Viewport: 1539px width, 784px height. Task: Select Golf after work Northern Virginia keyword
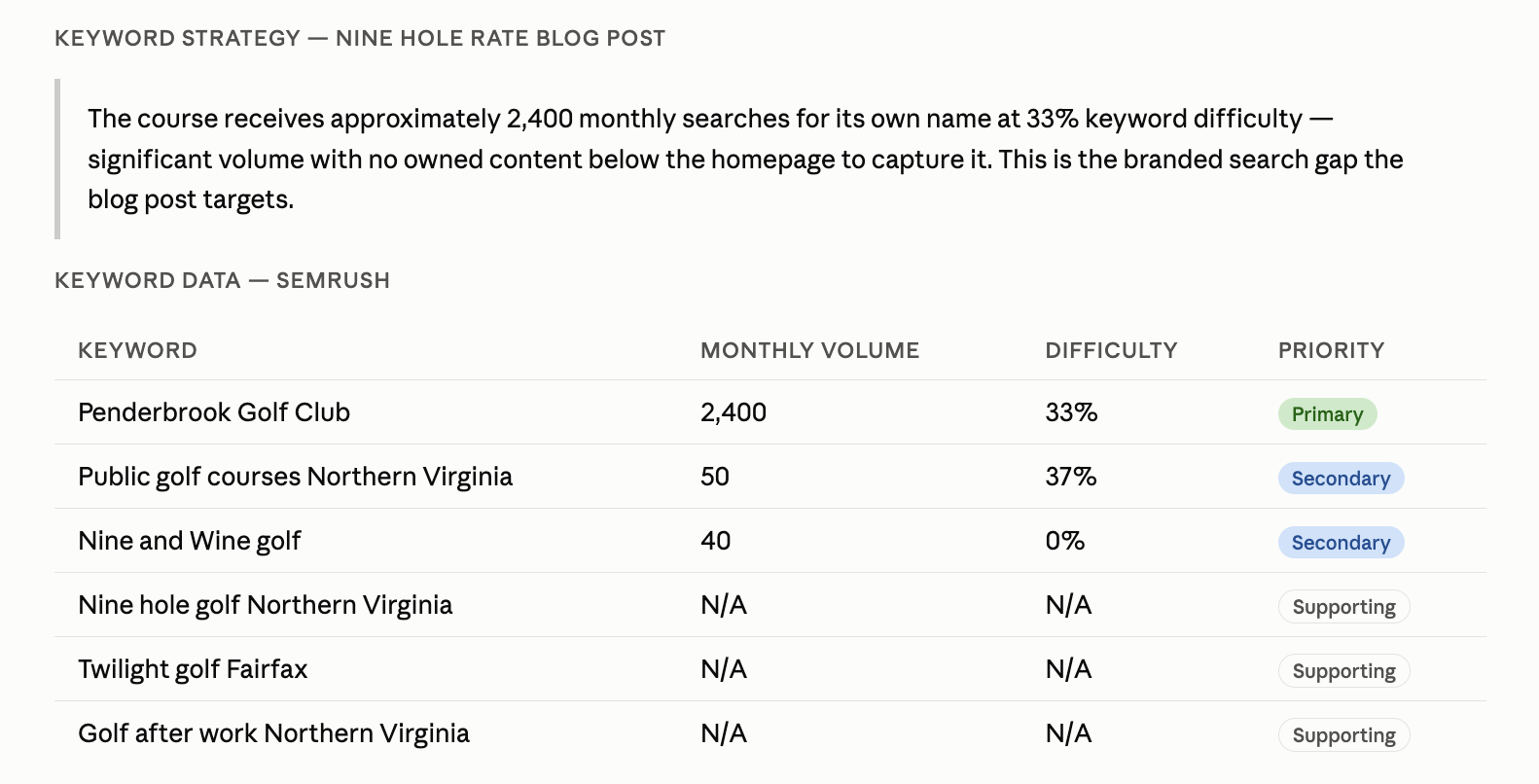click(273, 733)
